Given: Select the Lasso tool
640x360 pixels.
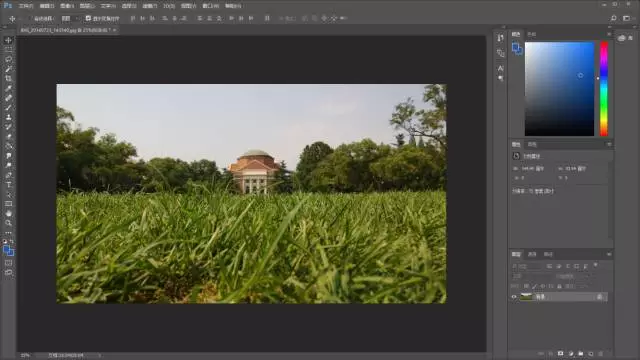Looking at the screenshot, I should 8,59.
